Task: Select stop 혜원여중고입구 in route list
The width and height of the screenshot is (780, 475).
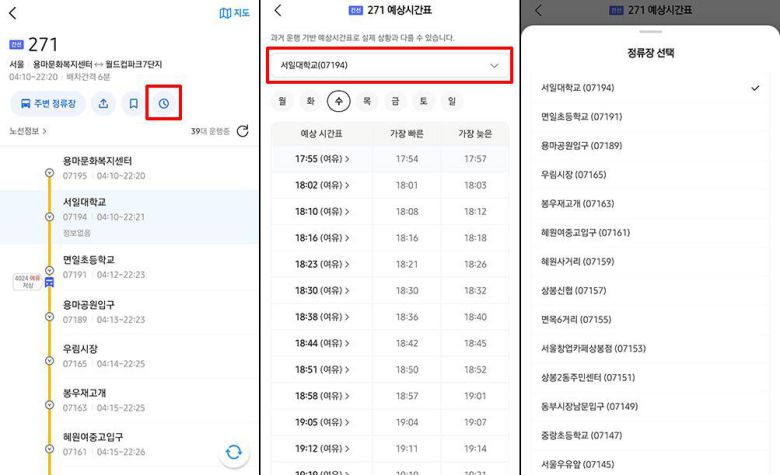Action: [129, 444]
